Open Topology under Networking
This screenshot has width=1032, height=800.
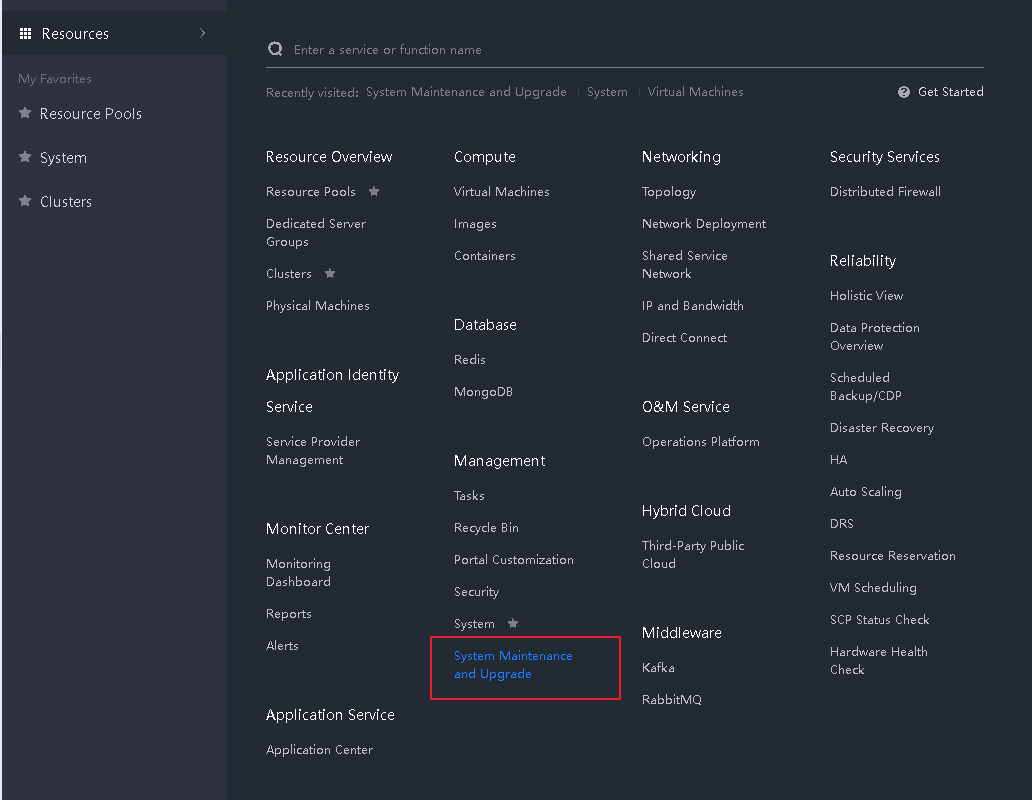tap(668, 192)
